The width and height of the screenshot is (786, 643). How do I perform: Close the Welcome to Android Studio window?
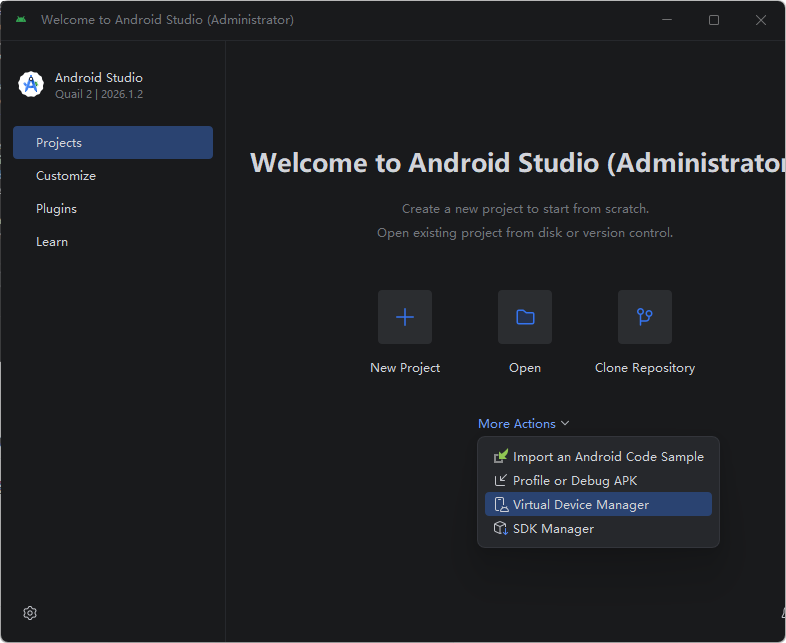point(760,20)
